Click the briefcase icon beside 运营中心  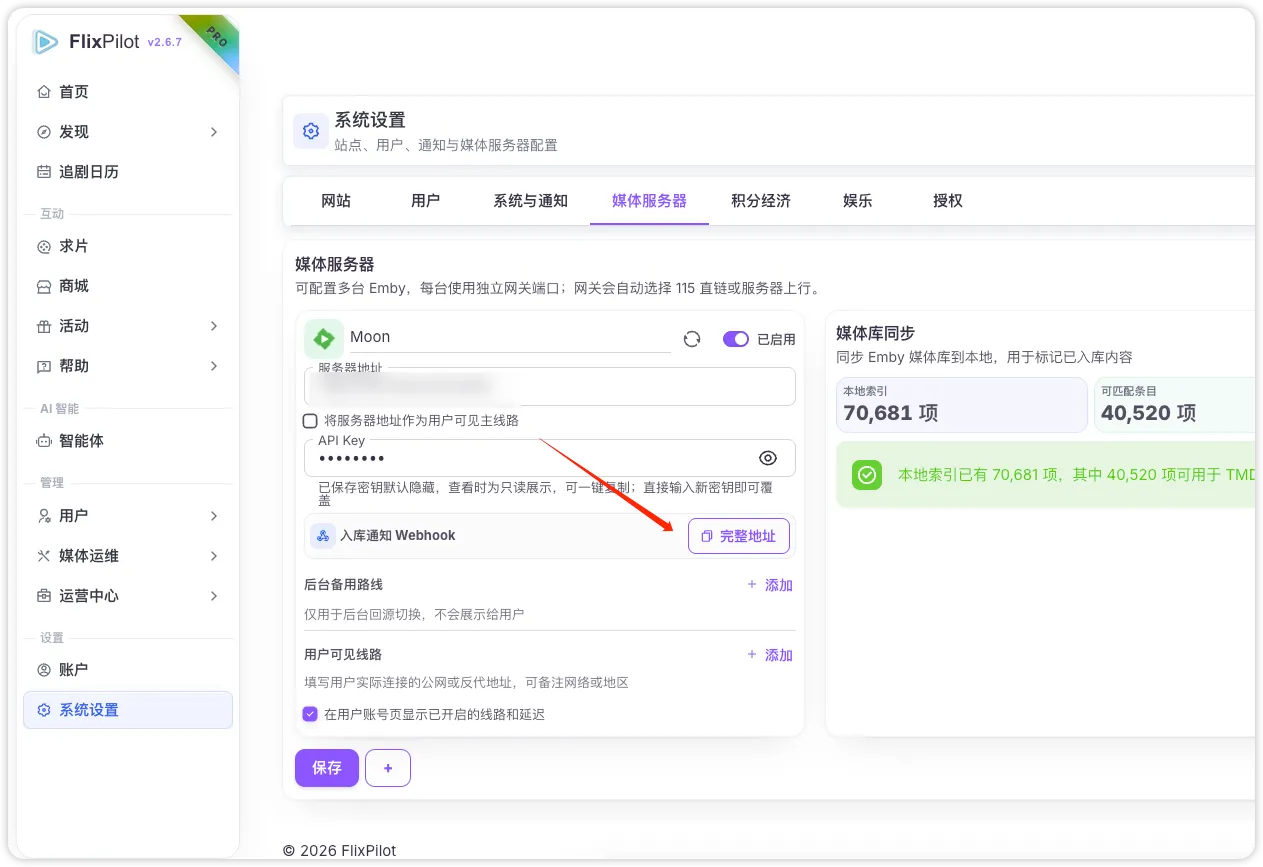(x=43, y=596)
